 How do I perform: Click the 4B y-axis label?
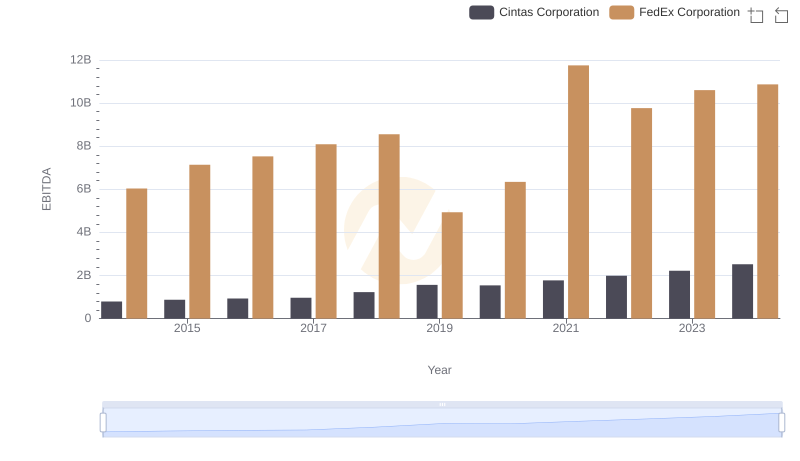[84, 232]
